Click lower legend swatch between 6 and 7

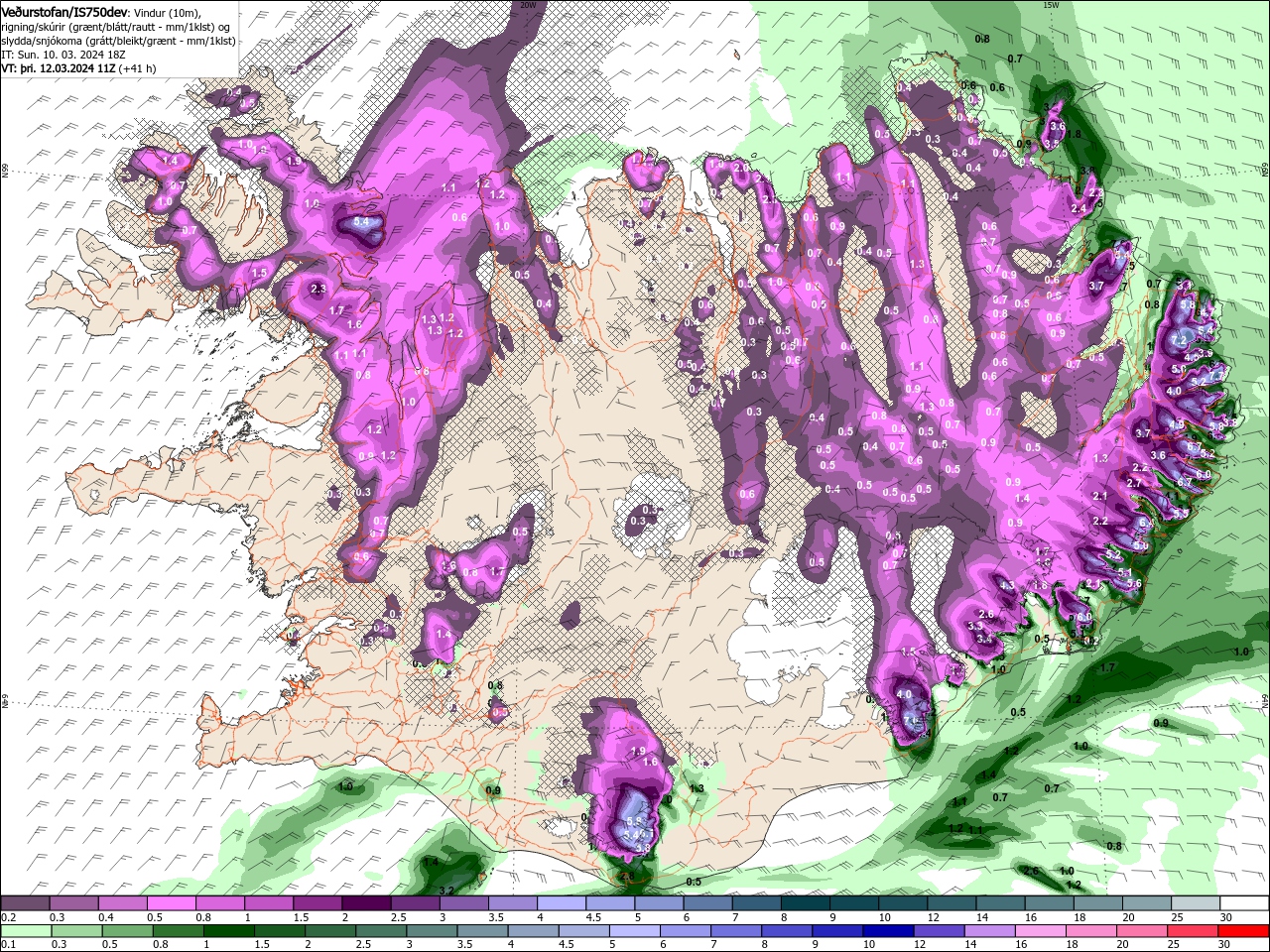(x=684, y=930)
